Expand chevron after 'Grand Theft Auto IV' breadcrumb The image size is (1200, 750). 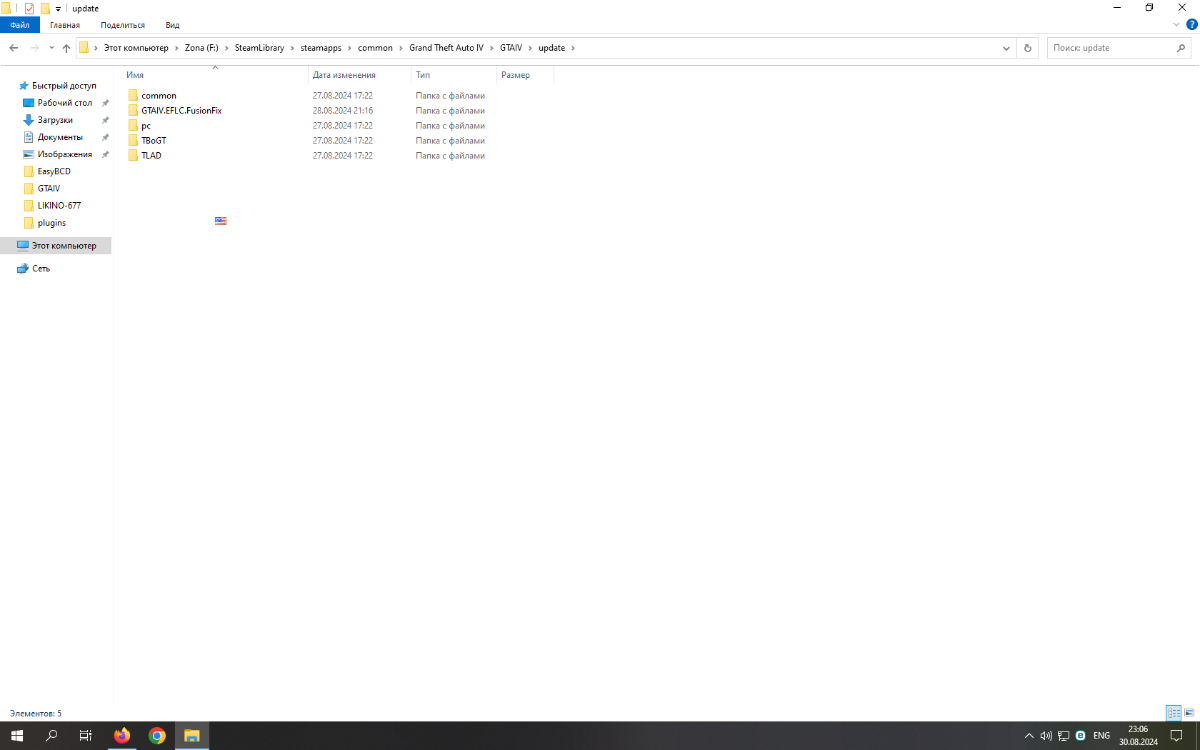tap(492, 48)
